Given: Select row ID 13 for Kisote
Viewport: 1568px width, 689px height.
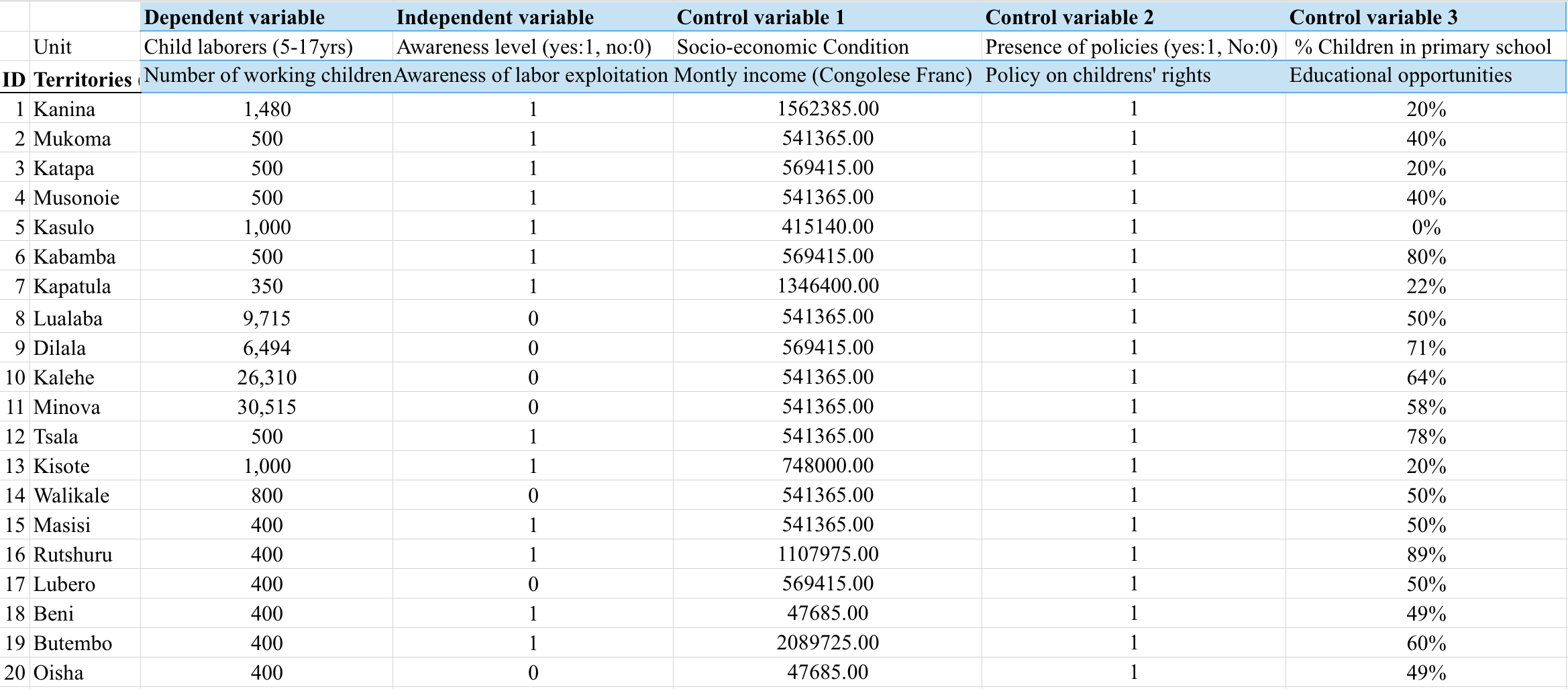Looking at the screenshot, I should [x=16, y=466].
